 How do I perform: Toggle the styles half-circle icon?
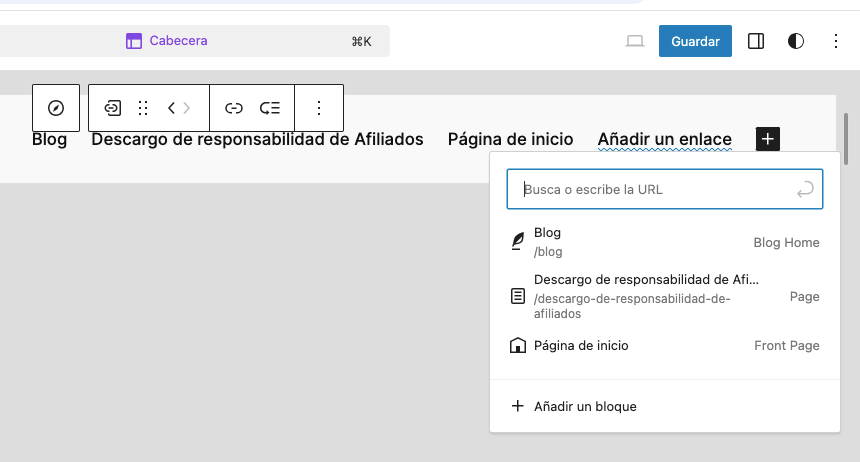796,41
